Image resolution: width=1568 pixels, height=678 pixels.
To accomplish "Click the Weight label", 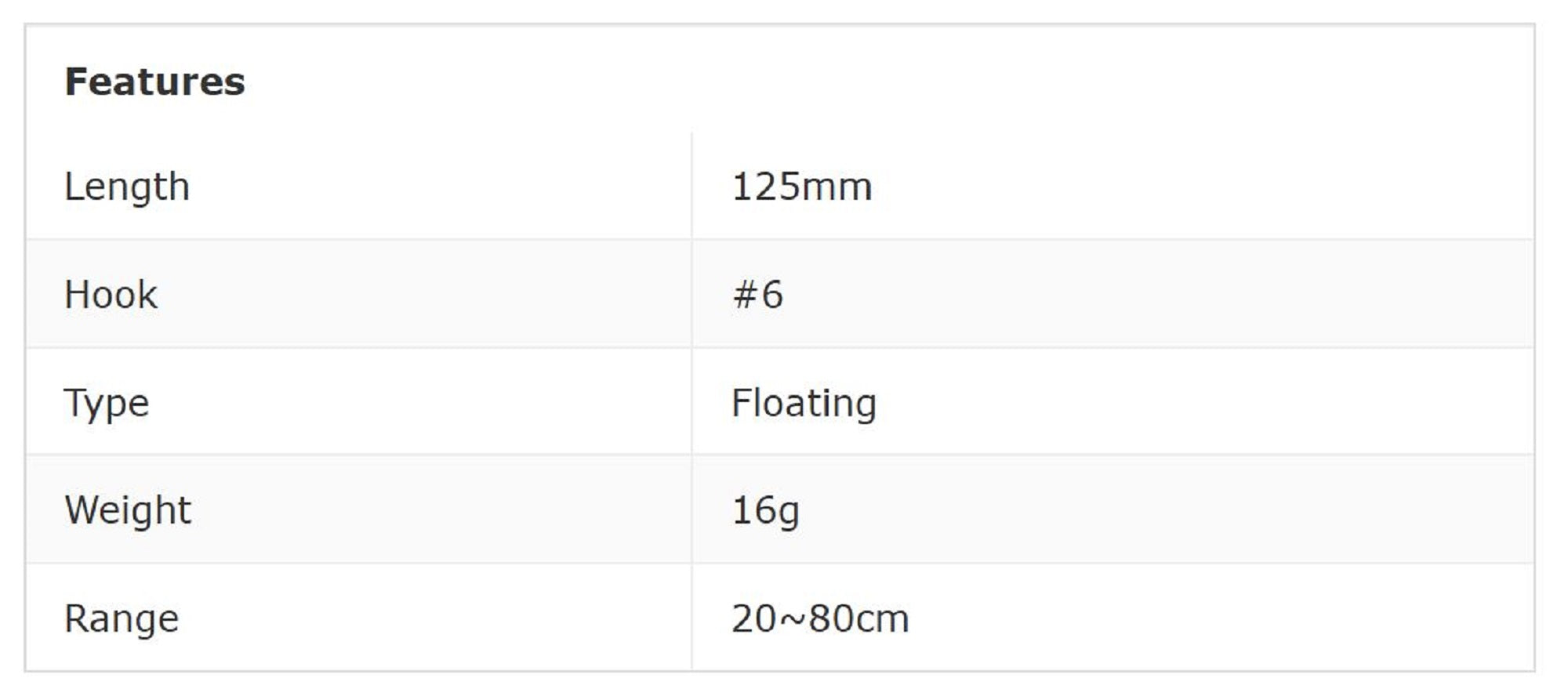I will tap(128, 510).
